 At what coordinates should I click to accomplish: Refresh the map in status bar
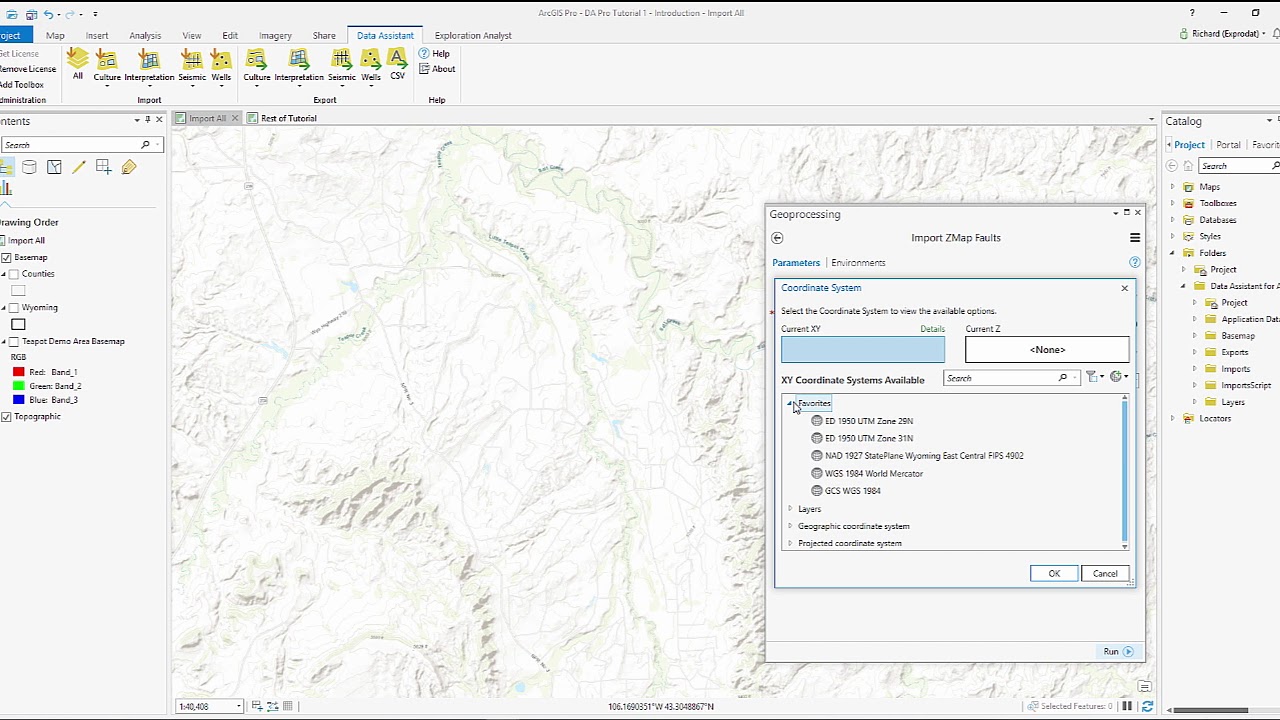(1147, 706)
